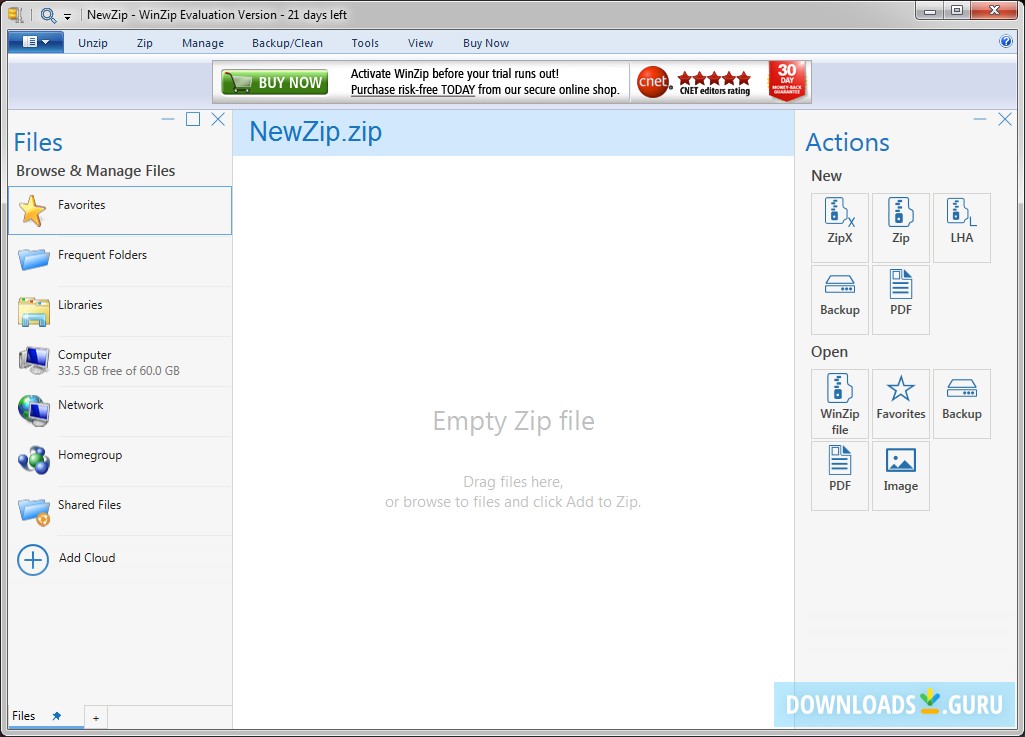Minimize the Files pane

click(168, 119)
